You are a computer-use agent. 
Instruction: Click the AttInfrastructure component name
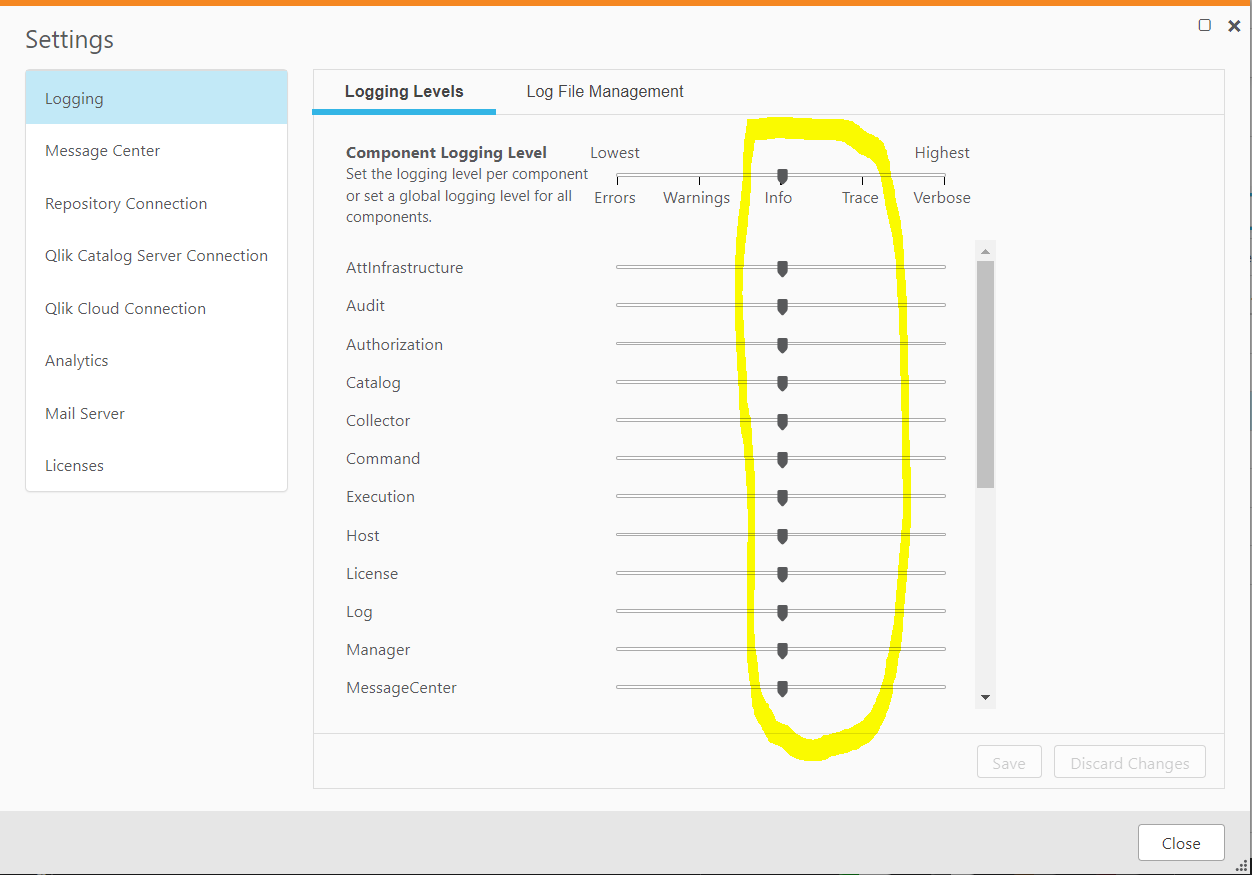click(x=405, y=268)
